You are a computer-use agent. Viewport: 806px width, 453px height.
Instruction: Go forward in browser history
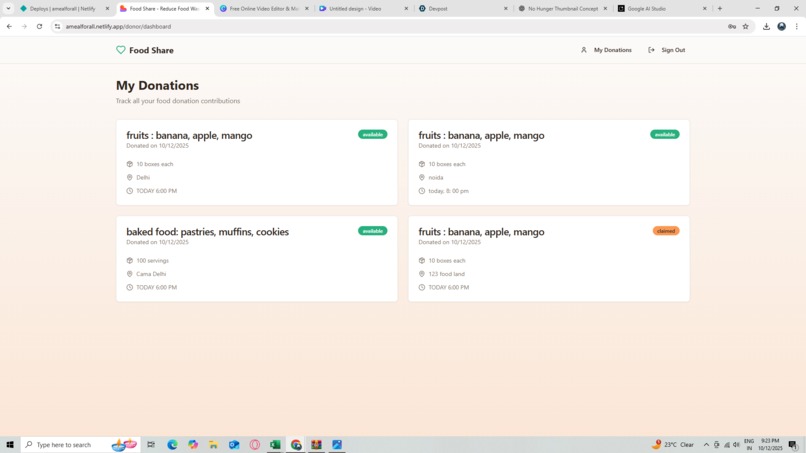pos(24,26)
